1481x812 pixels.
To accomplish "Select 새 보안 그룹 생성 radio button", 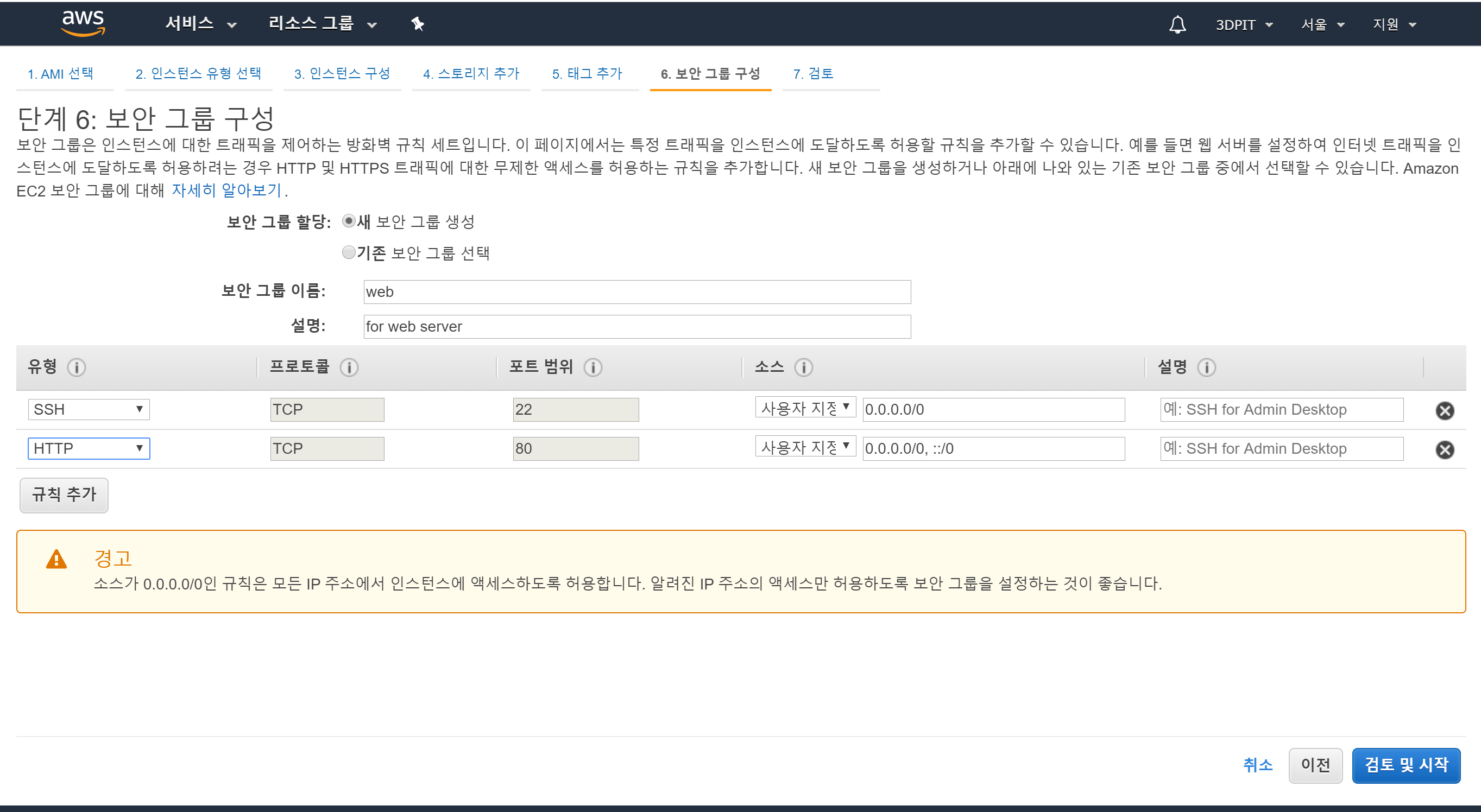I will coord(349,221).
